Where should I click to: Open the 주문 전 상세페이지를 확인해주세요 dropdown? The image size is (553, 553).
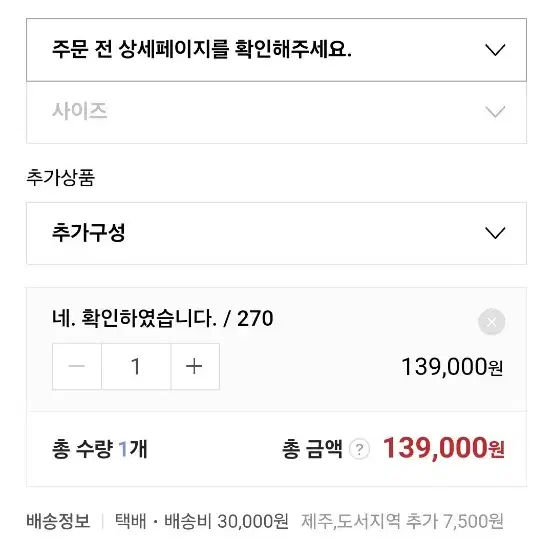(x=276, y=50)
